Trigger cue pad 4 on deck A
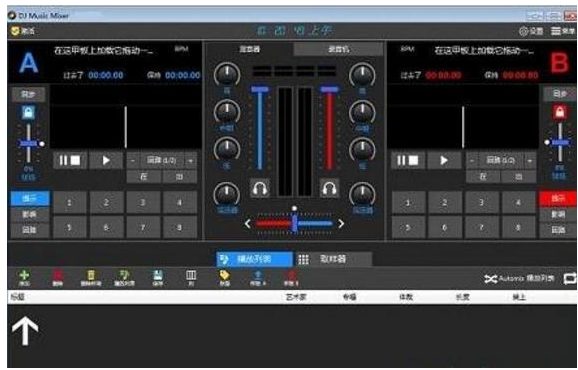 [180, 202]
